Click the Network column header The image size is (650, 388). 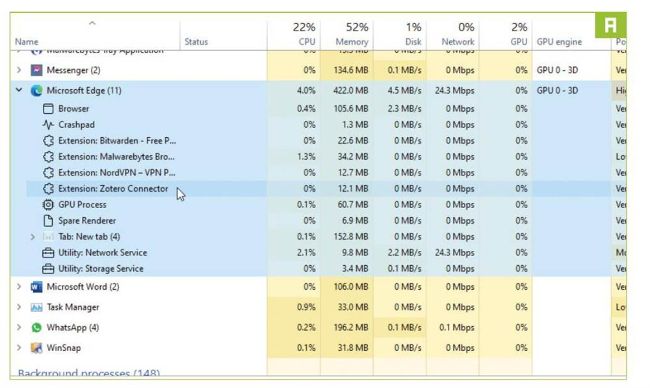[453, 34]
